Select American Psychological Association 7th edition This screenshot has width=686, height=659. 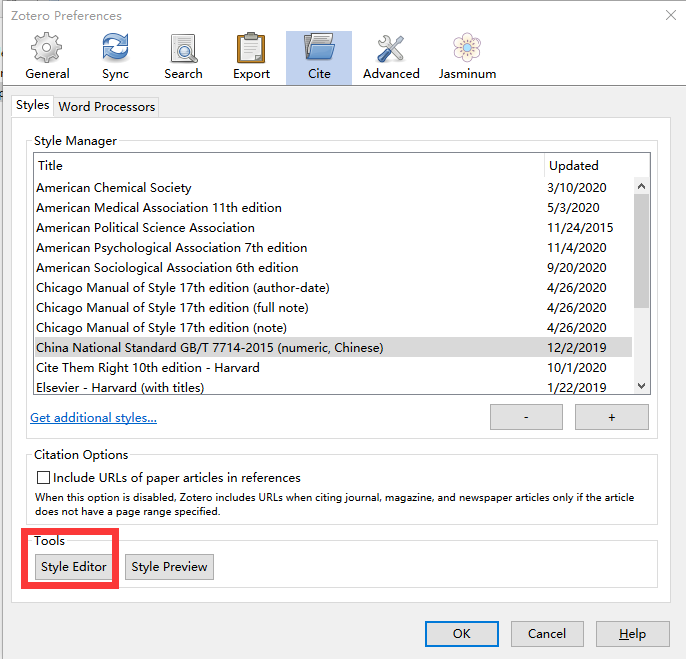(x=333, y=248)
